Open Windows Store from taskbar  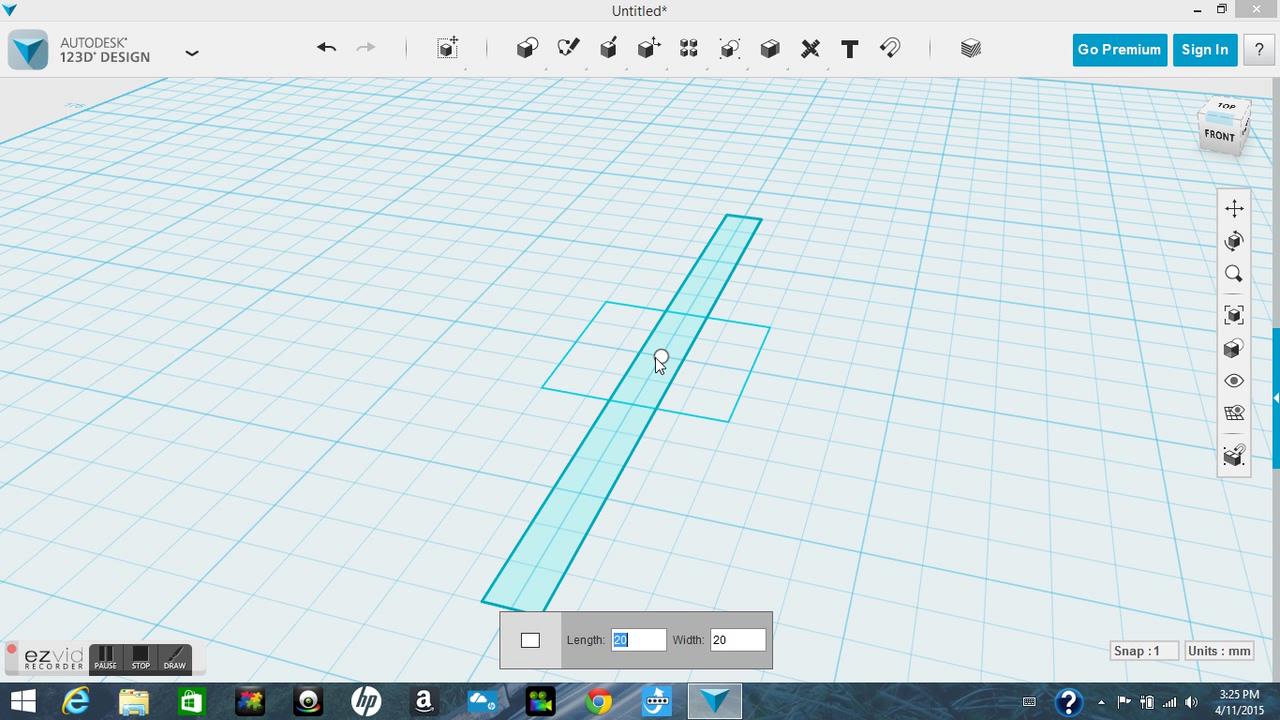coord(191,702)
